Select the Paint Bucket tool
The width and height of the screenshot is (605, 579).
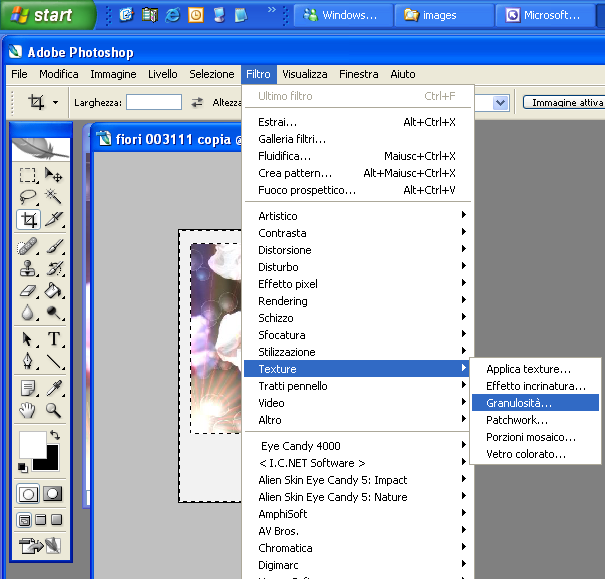click(53, 290)
